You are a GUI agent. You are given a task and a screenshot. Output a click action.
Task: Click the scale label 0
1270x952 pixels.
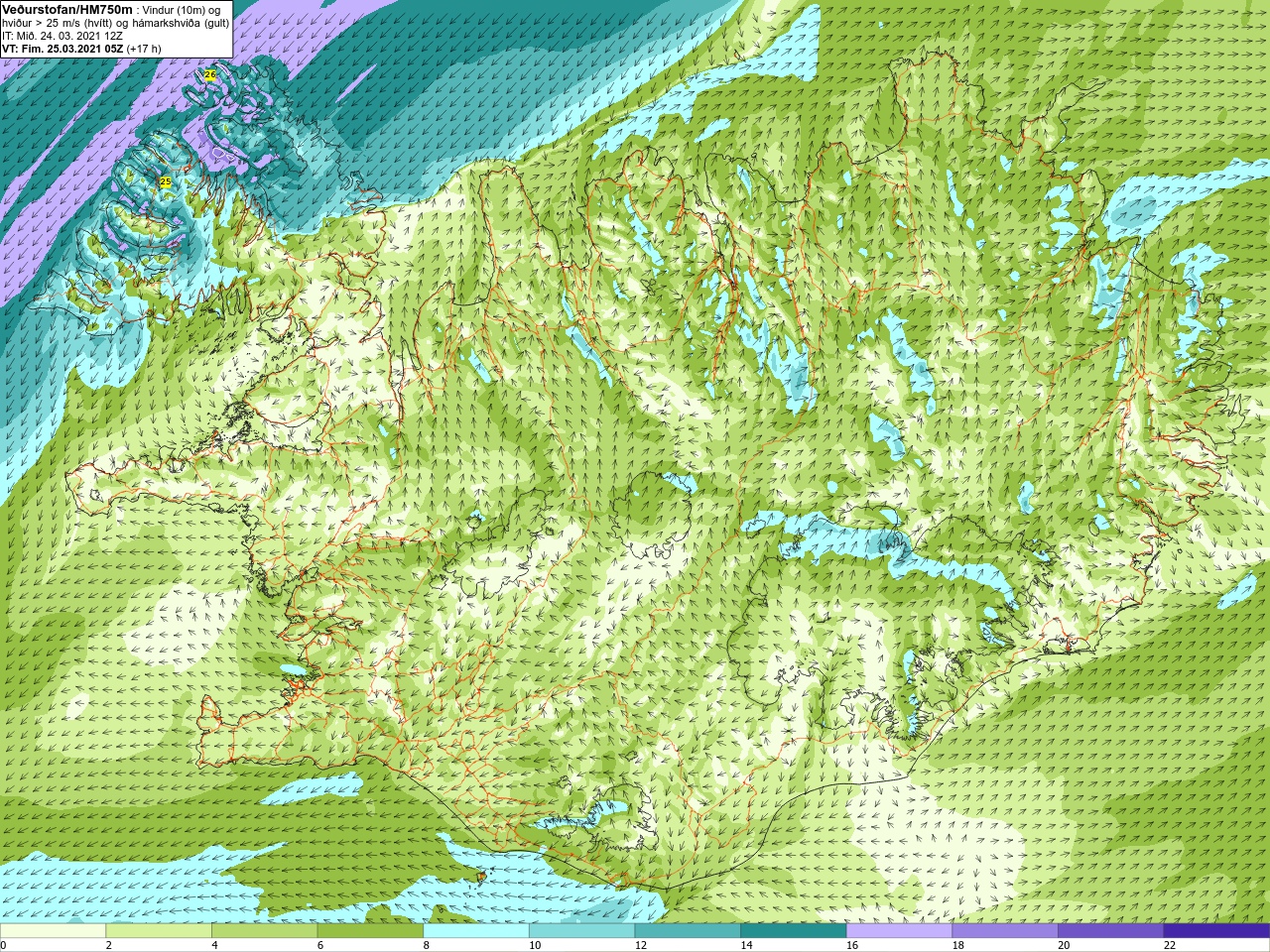tap(4, 945)
